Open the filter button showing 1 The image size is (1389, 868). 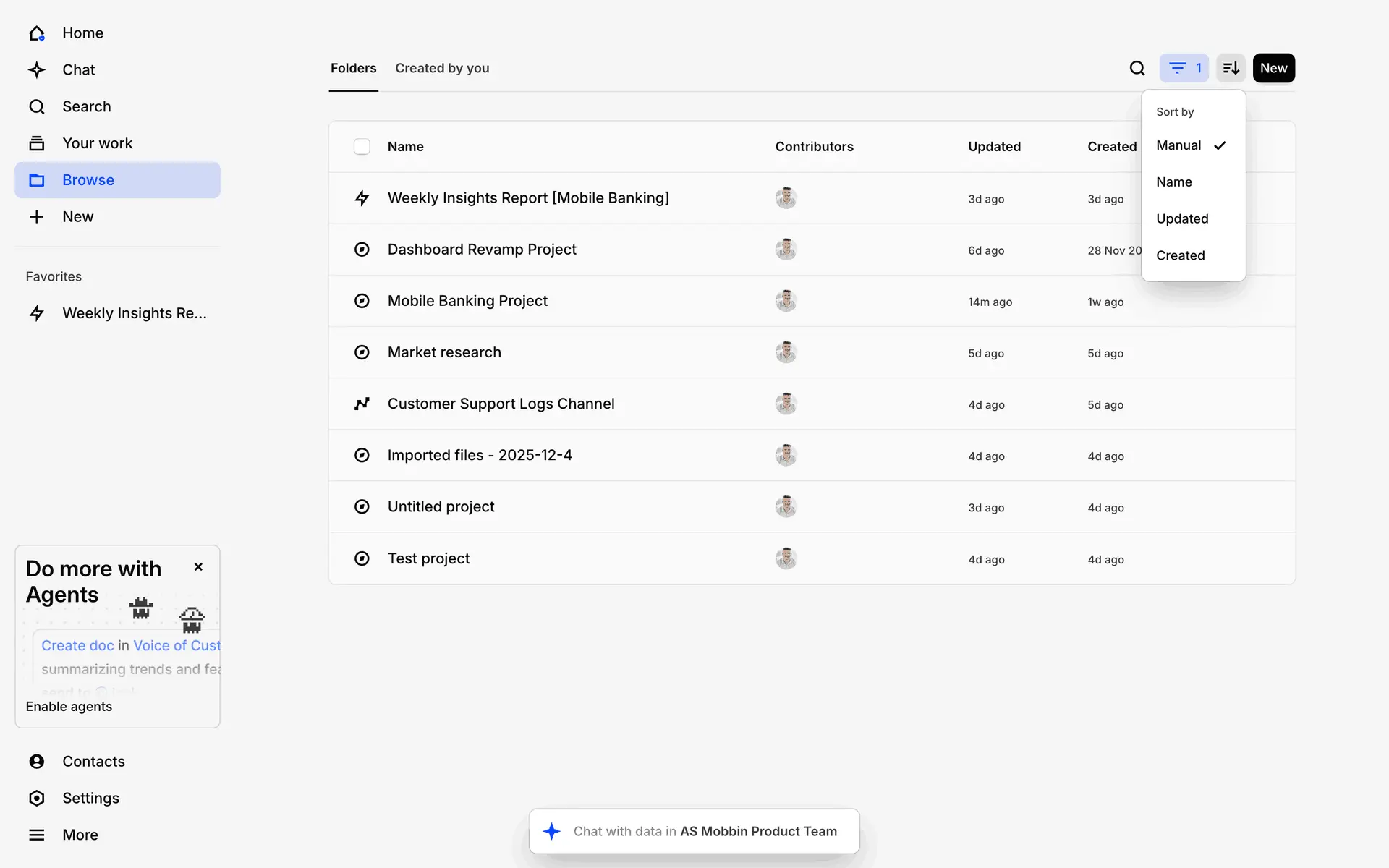click(1184, 68)
